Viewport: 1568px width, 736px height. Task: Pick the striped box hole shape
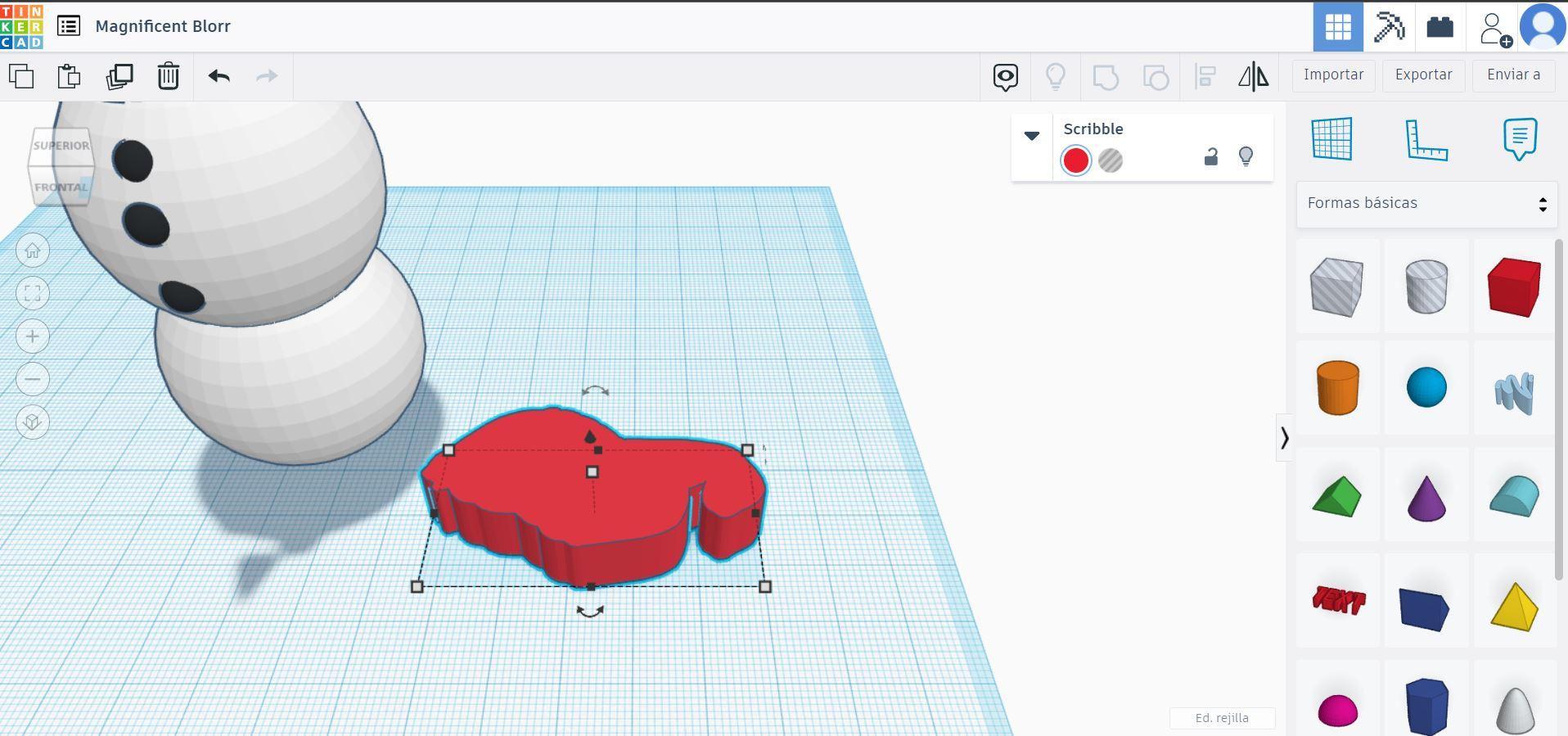pos(1337,287)
